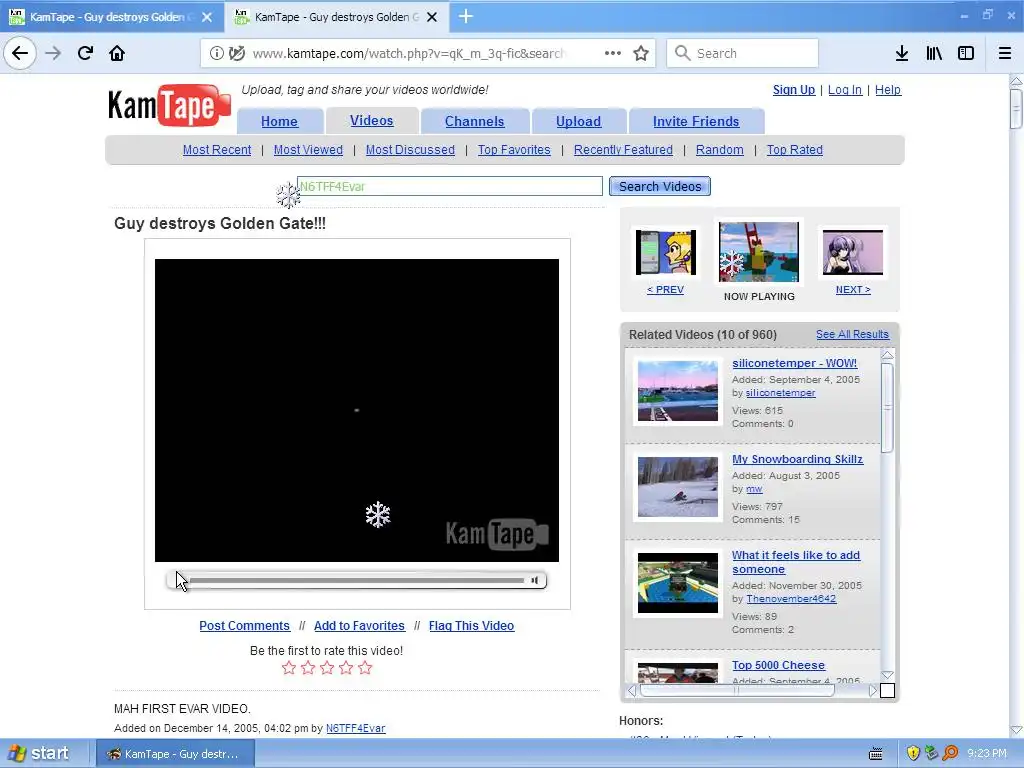
Task: Close the active KamTape tab
Action: [432, 17]
